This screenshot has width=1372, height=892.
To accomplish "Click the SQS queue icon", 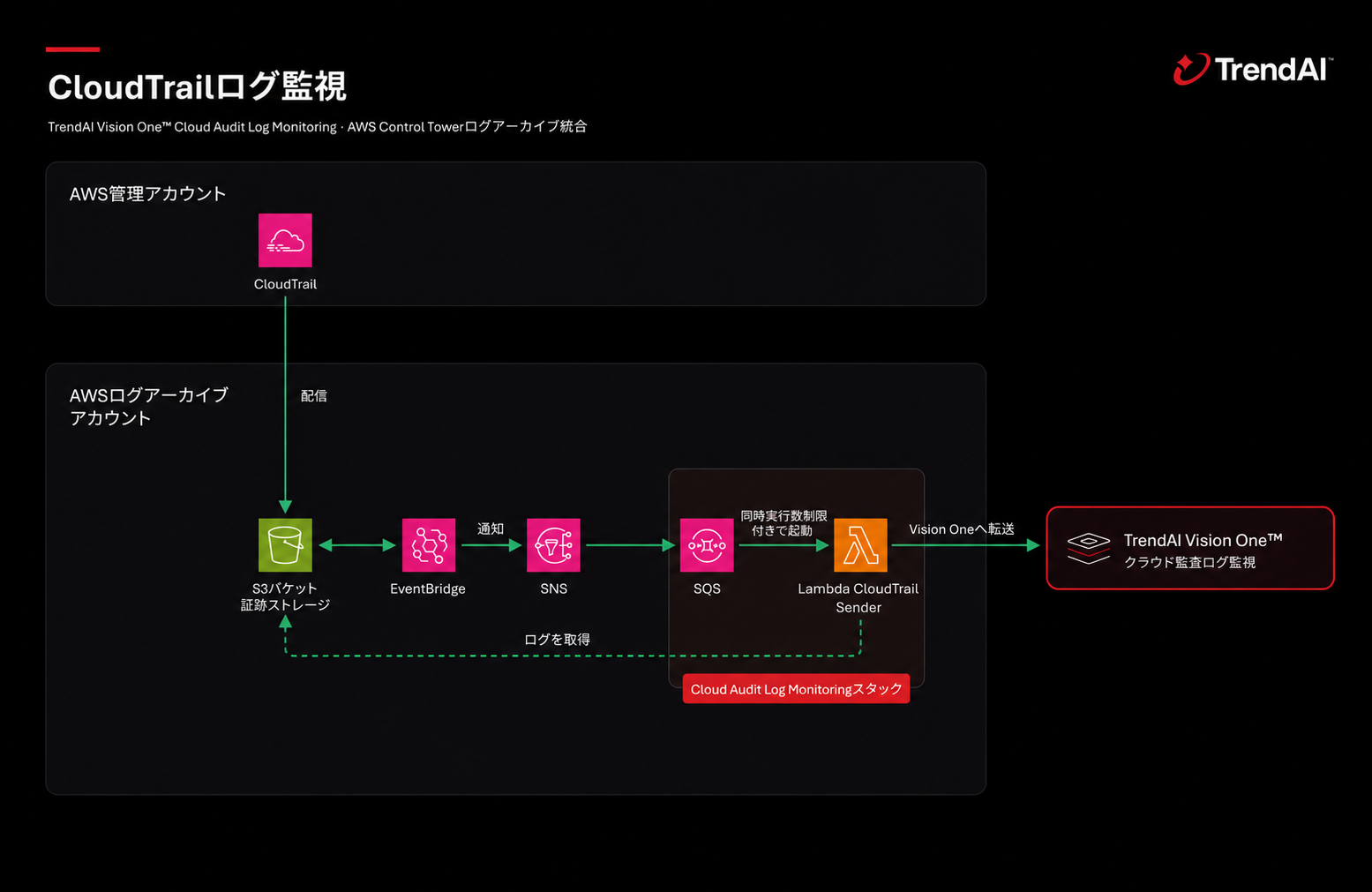I will [x=707, y=545].
